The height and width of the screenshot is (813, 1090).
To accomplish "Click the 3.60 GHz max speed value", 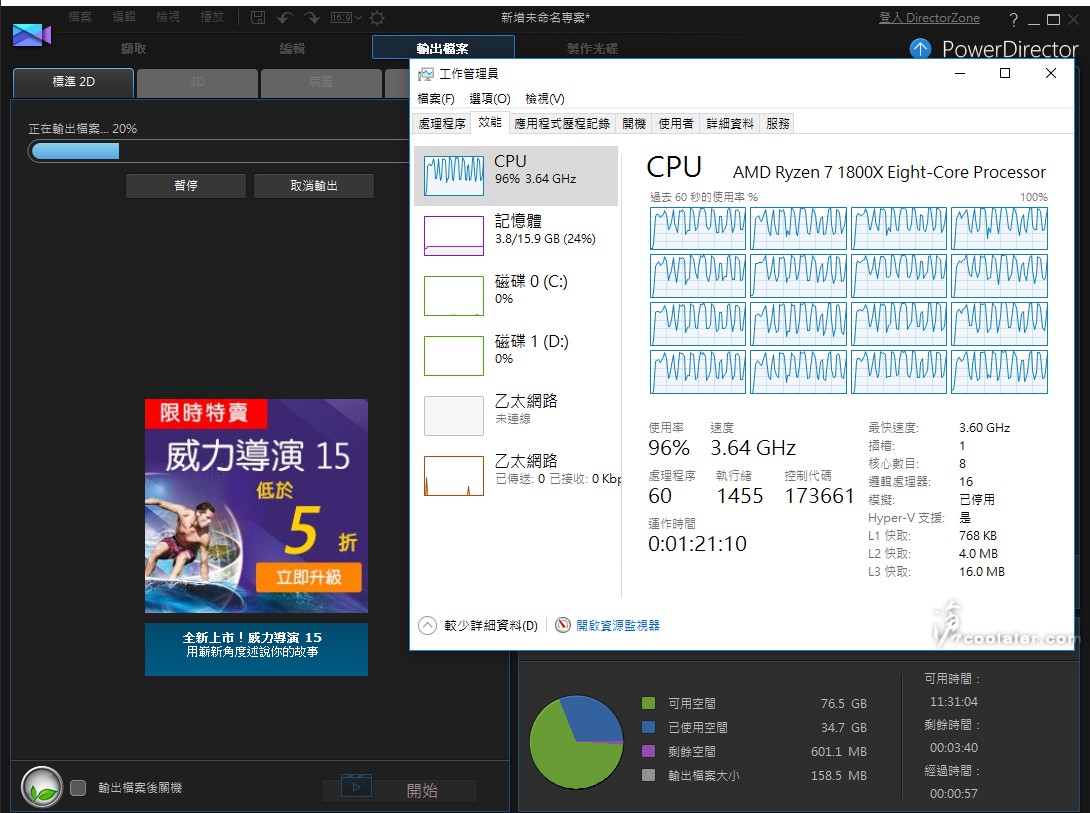I will (984, 427).
